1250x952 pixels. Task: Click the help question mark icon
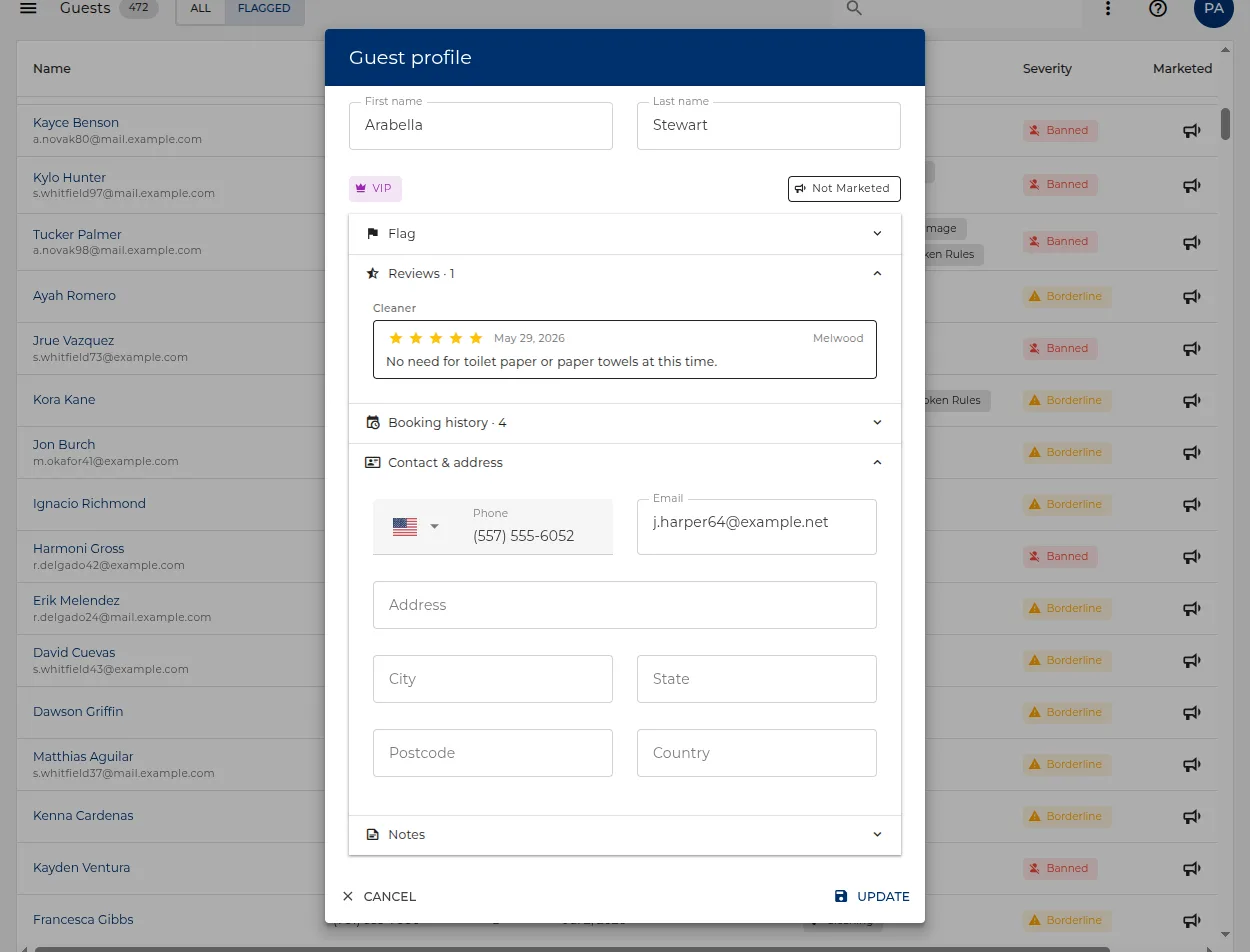click(1158, 8)
